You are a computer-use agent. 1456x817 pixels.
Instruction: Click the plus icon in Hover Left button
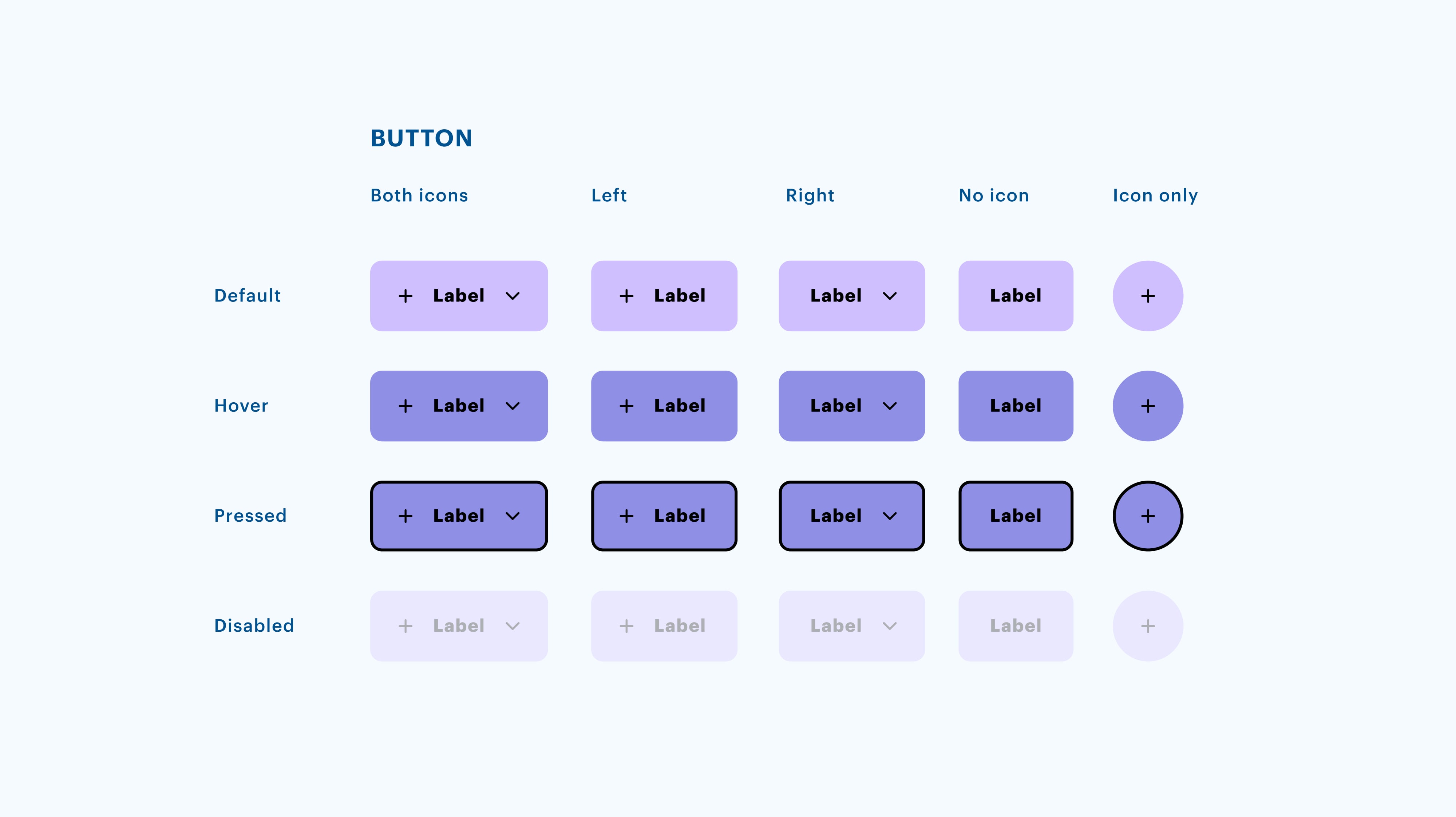click(626, 406)
